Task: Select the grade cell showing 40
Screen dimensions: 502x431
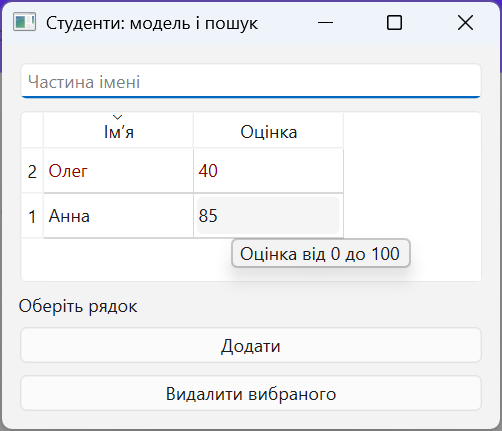Action: click(x=268, y=171)
